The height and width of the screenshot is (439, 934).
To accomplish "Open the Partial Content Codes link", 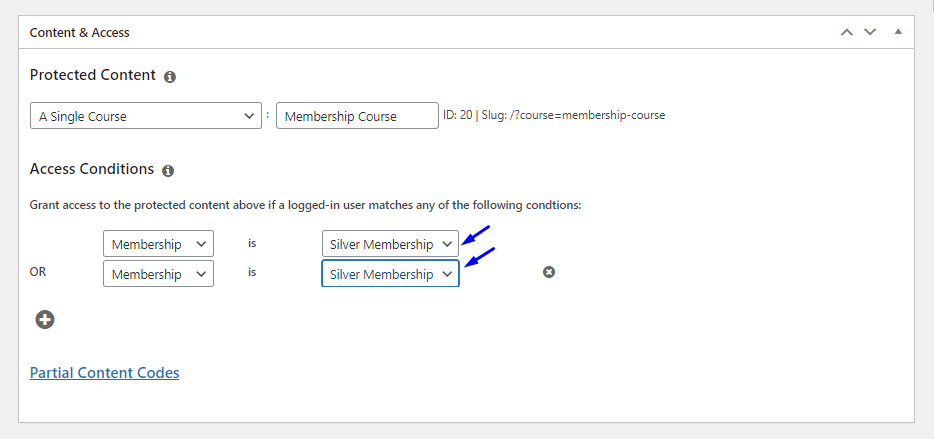I will [x=104, y=373].
